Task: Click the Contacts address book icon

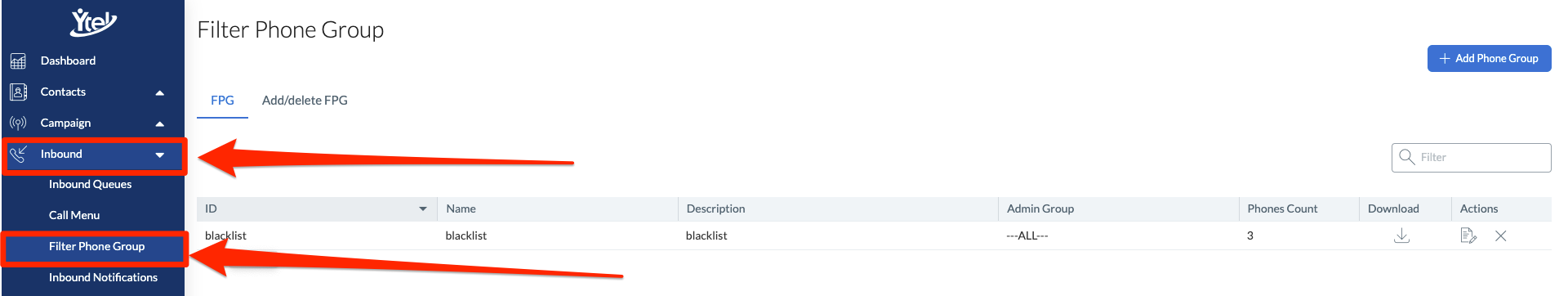Action: (18, 92)
